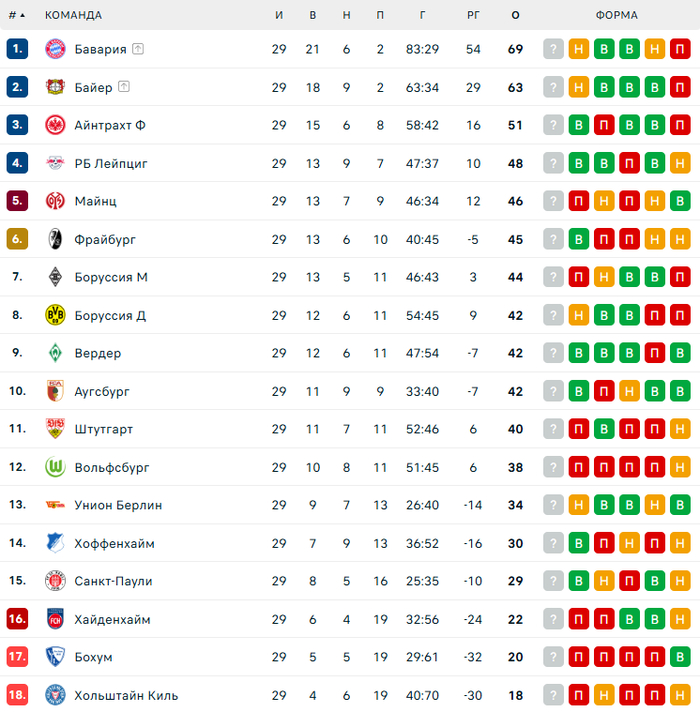Sort table by the # column arrow
The height and width of the screenshot is (712, 700).
(x=22, y=15)
